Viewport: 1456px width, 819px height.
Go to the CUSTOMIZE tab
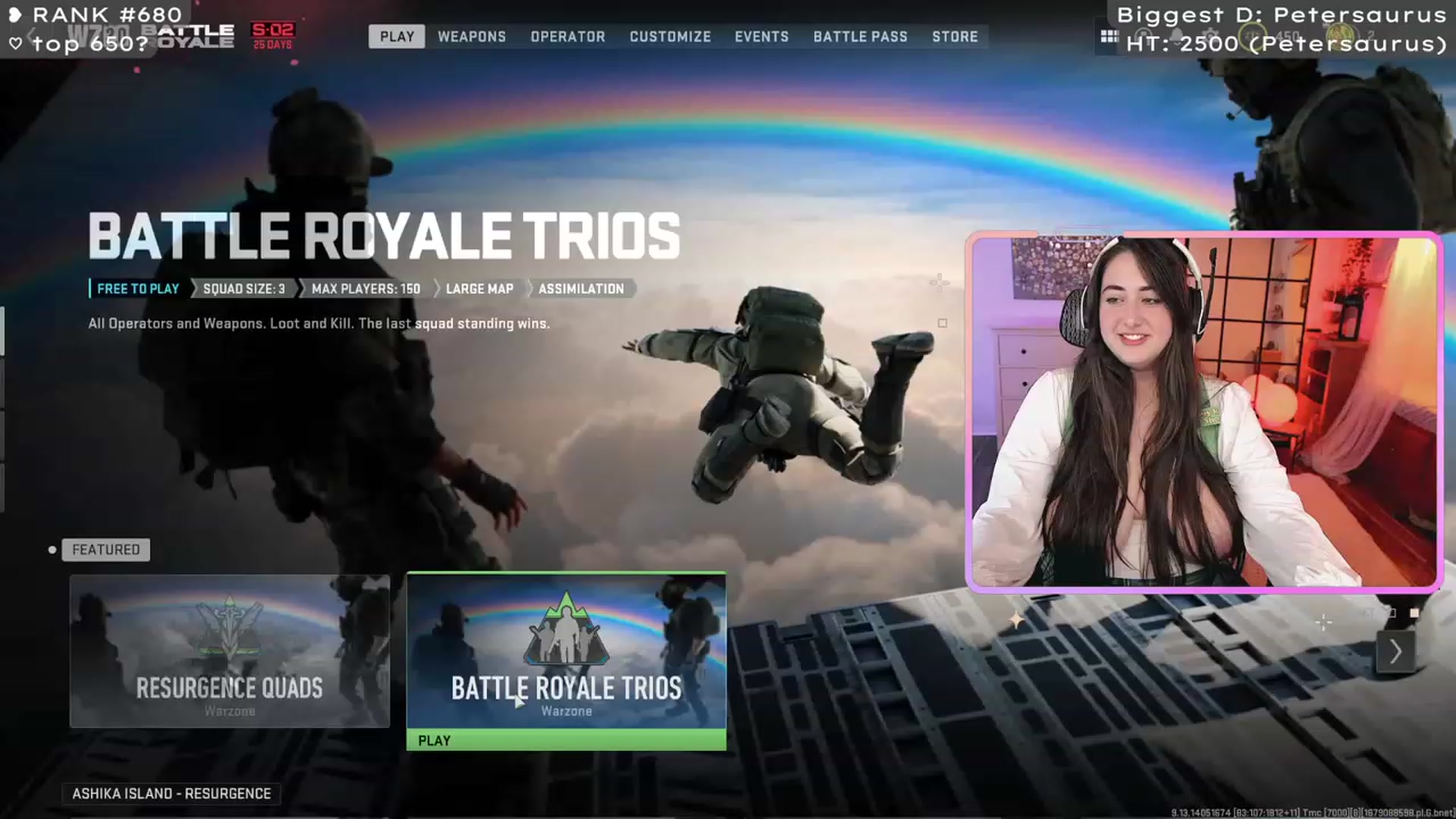tap(670, 36)
